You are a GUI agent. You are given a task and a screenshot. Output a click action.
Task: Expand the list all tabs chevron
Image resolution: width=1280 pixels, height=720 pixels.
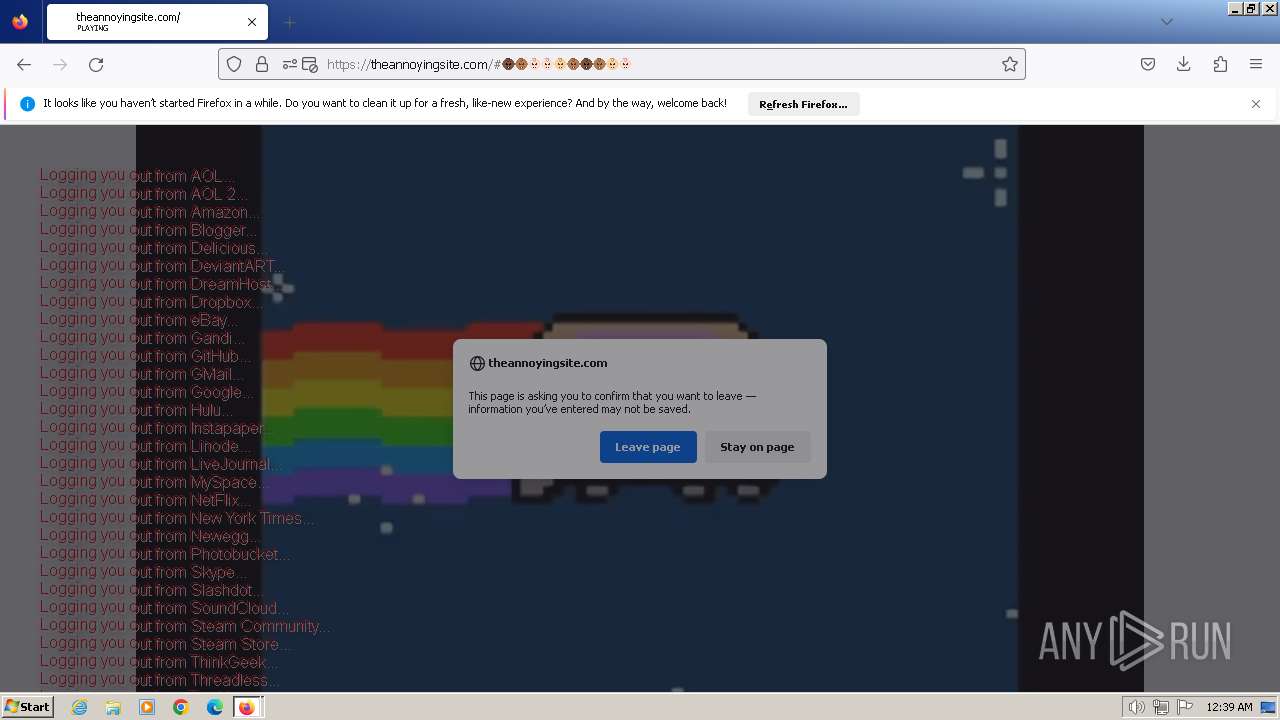1166,22
